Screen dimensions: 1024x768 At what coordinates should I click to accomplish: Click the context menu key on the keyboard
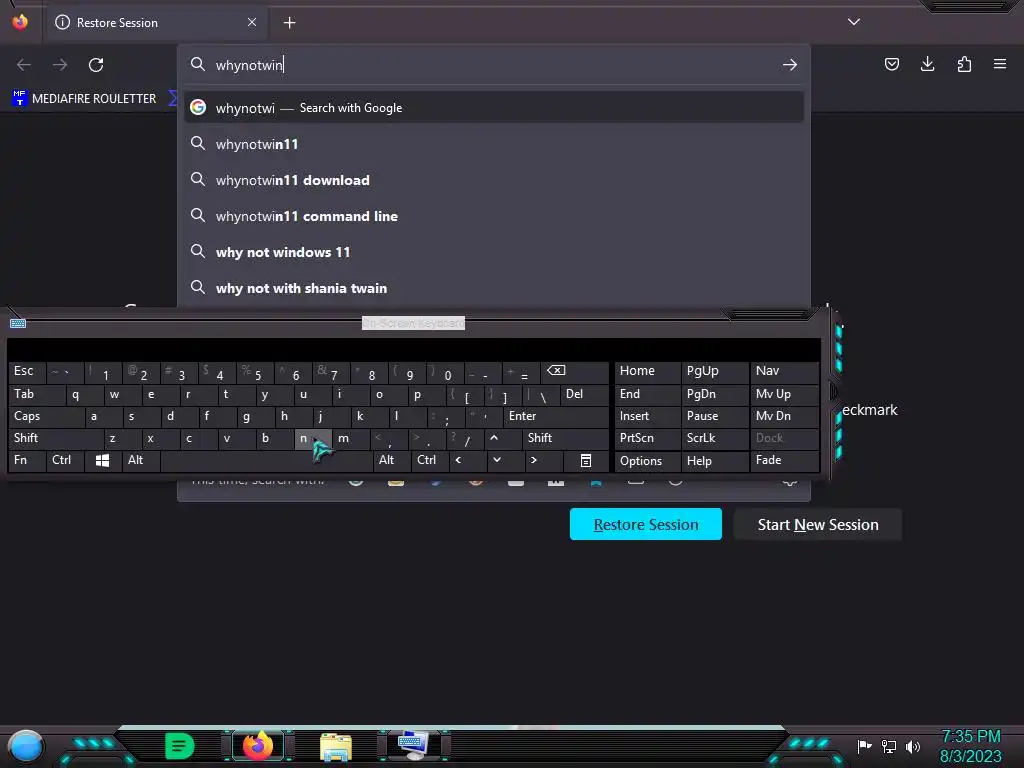coord(586,460)
